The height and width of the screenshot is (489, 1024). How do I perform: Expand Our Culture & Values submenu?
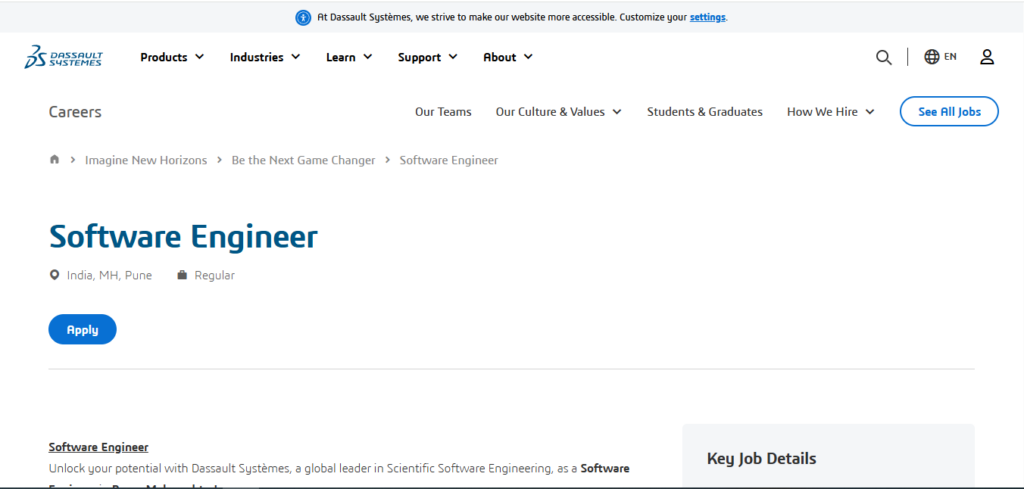(x=558, y=112)
